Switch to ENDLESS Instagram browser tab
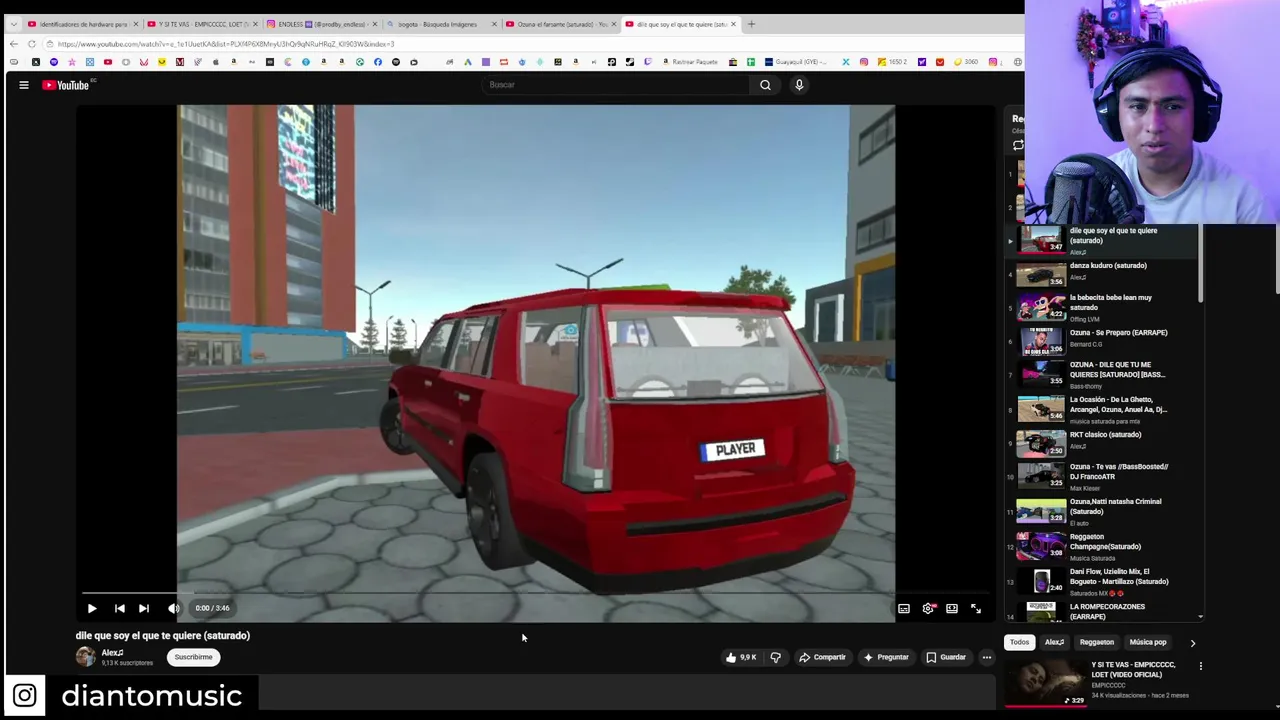 (321, 24)
